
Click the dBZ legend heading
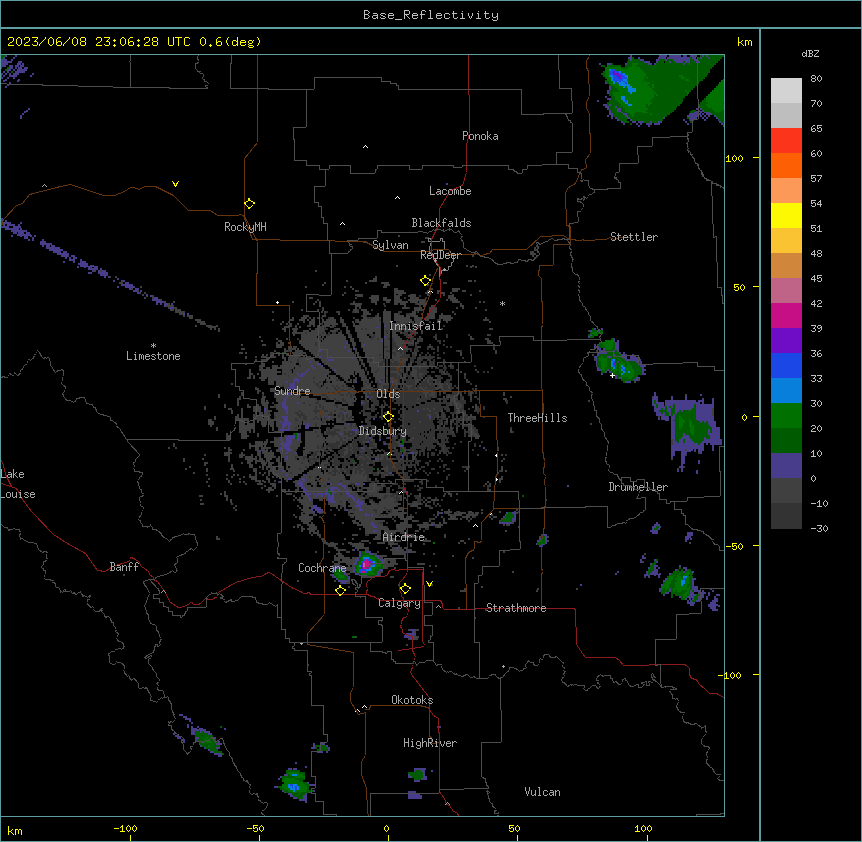(810, 54)
